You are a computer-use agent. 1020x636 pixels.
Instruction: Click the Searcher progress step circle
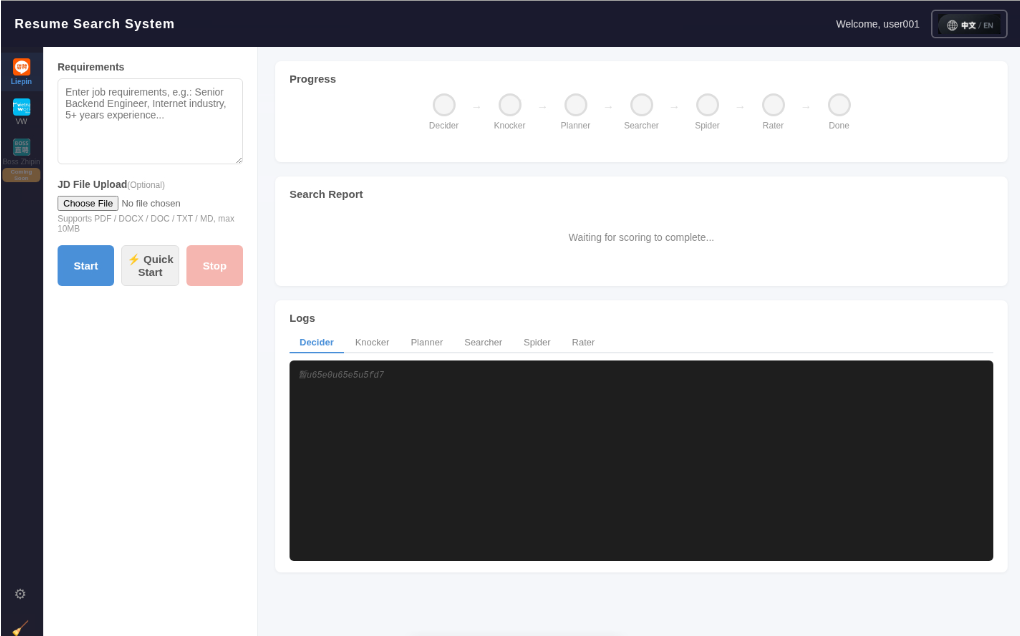641,105
